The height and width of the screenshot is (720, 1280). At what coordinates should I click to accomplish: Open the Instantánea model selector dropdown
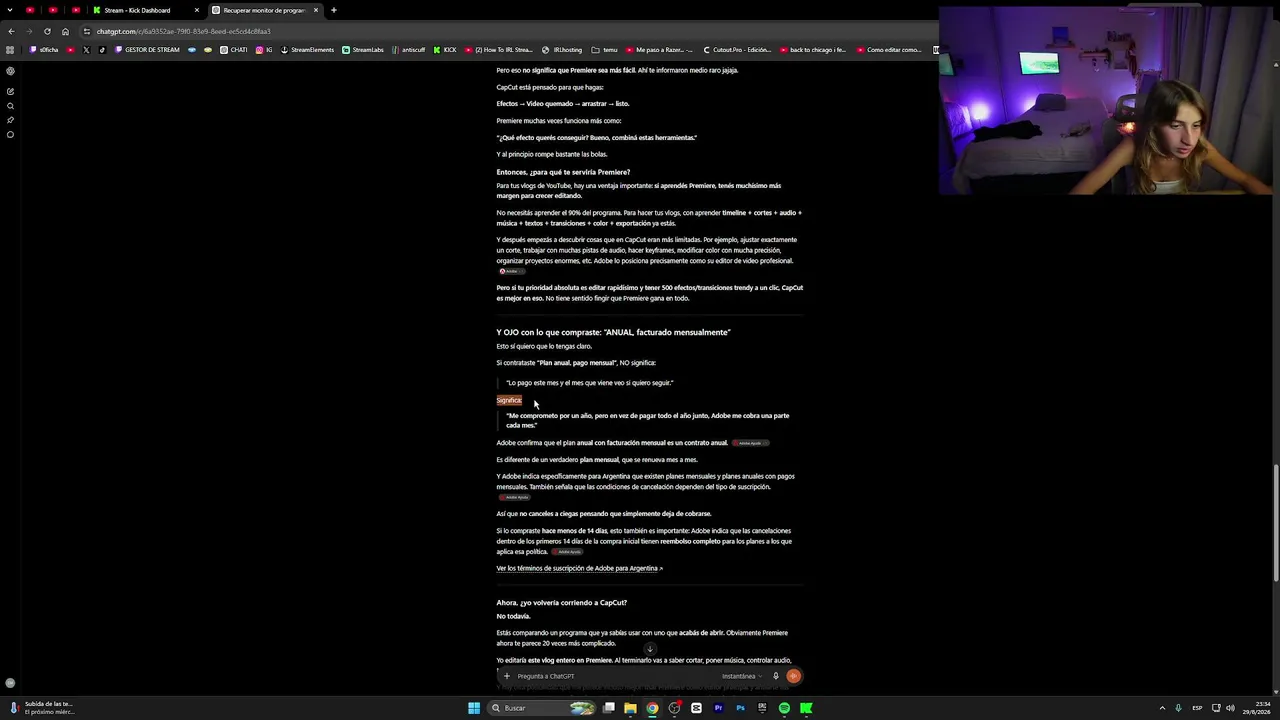point(742,676)
